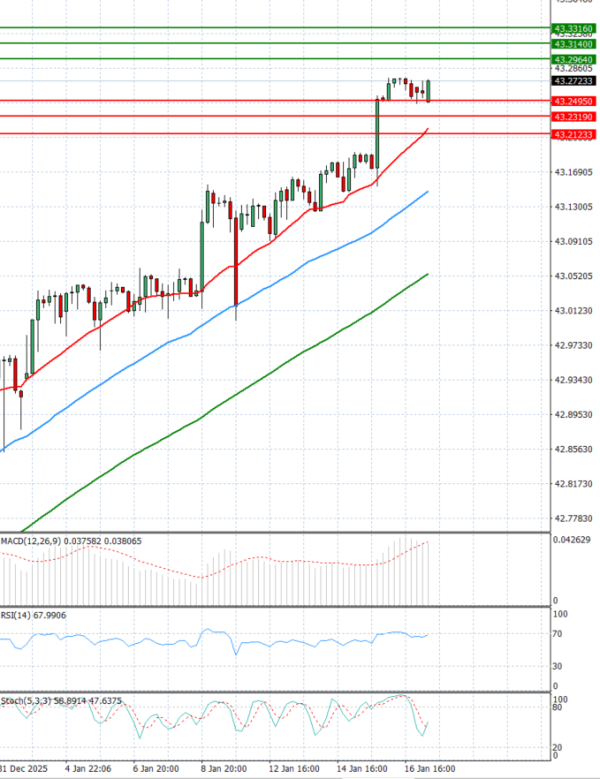Click the 43.33160 green resistance price label
The width and height of the screenshot is (600, 779).
pos(573,29)
